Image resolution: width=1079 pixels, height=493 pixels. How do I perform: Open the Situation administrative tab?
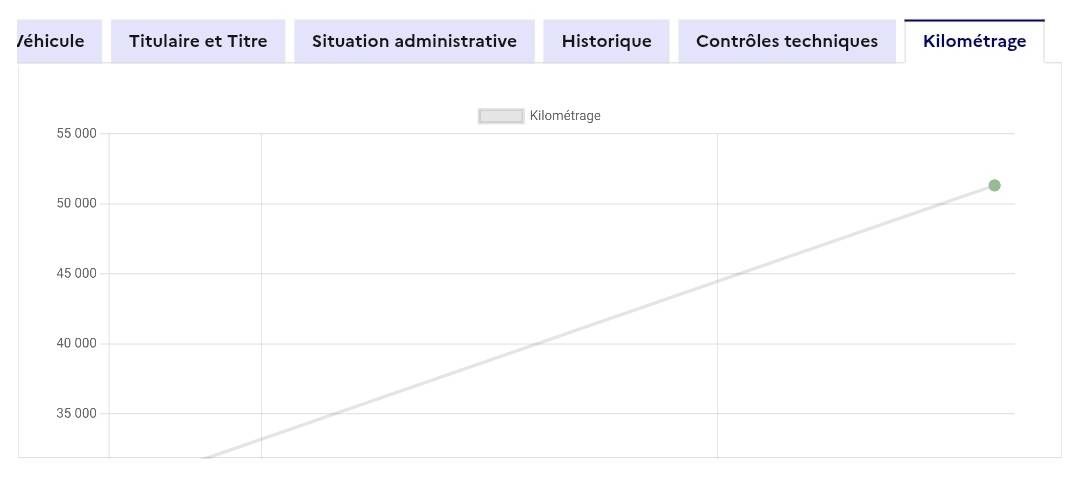pos(414,41)
